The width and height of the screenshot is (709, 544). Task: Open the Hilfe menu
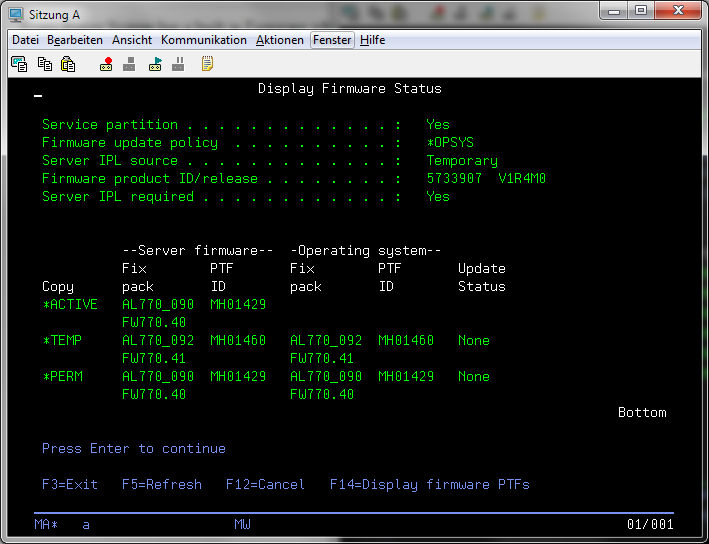(372, 40)
